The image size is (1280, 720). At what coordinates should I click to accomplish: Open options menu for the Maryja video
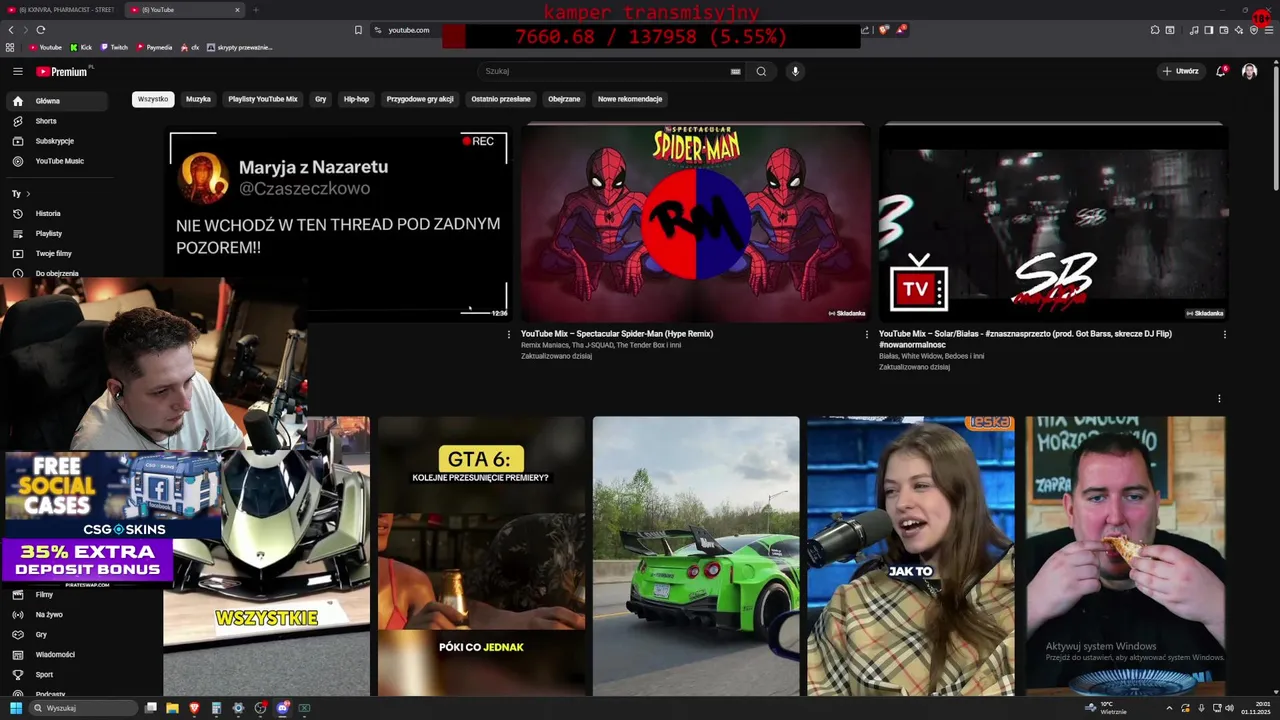click(x=508, y=335)
